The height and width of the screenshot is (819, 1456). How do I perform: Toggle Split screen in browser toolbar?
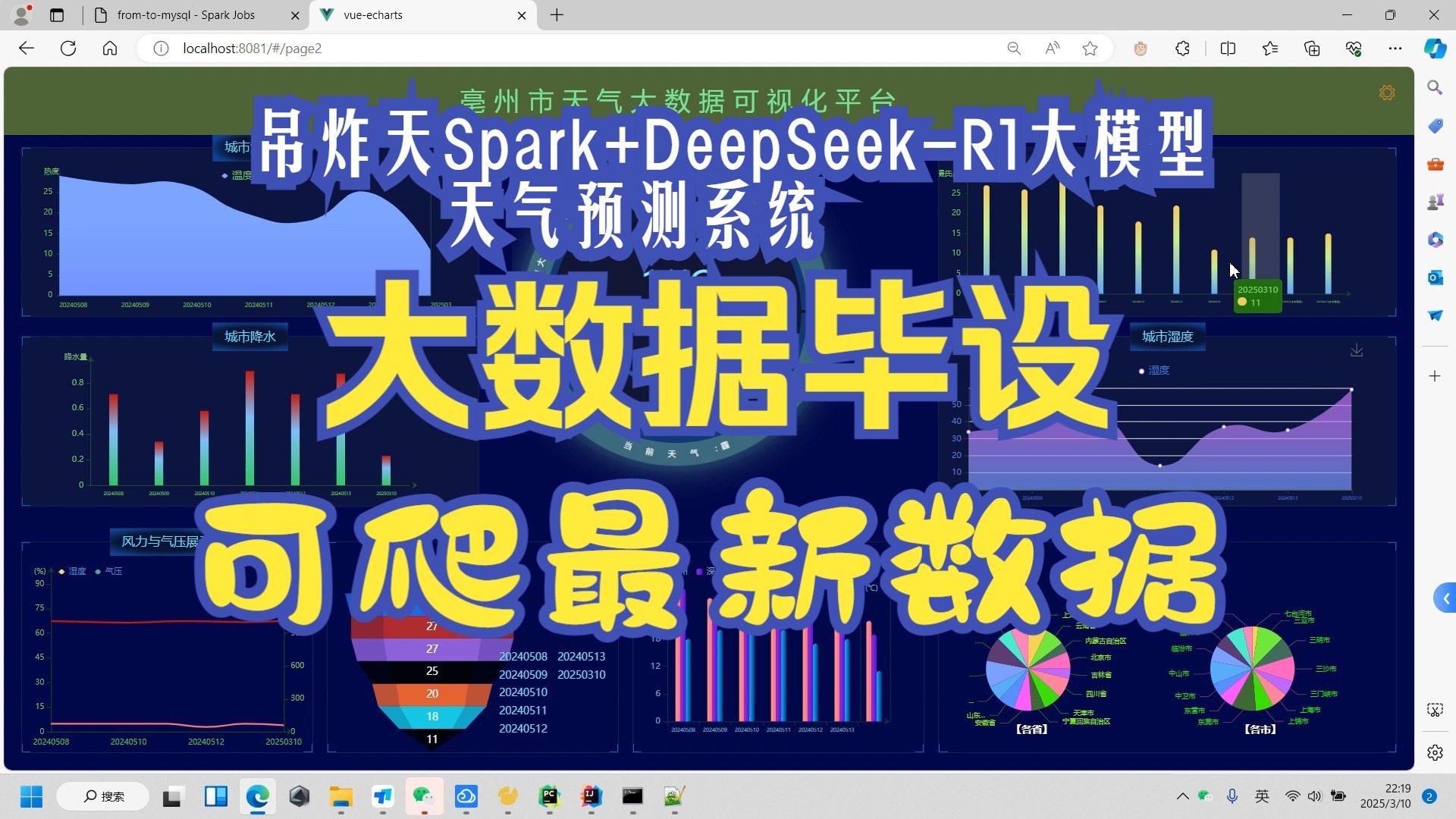1228,49
